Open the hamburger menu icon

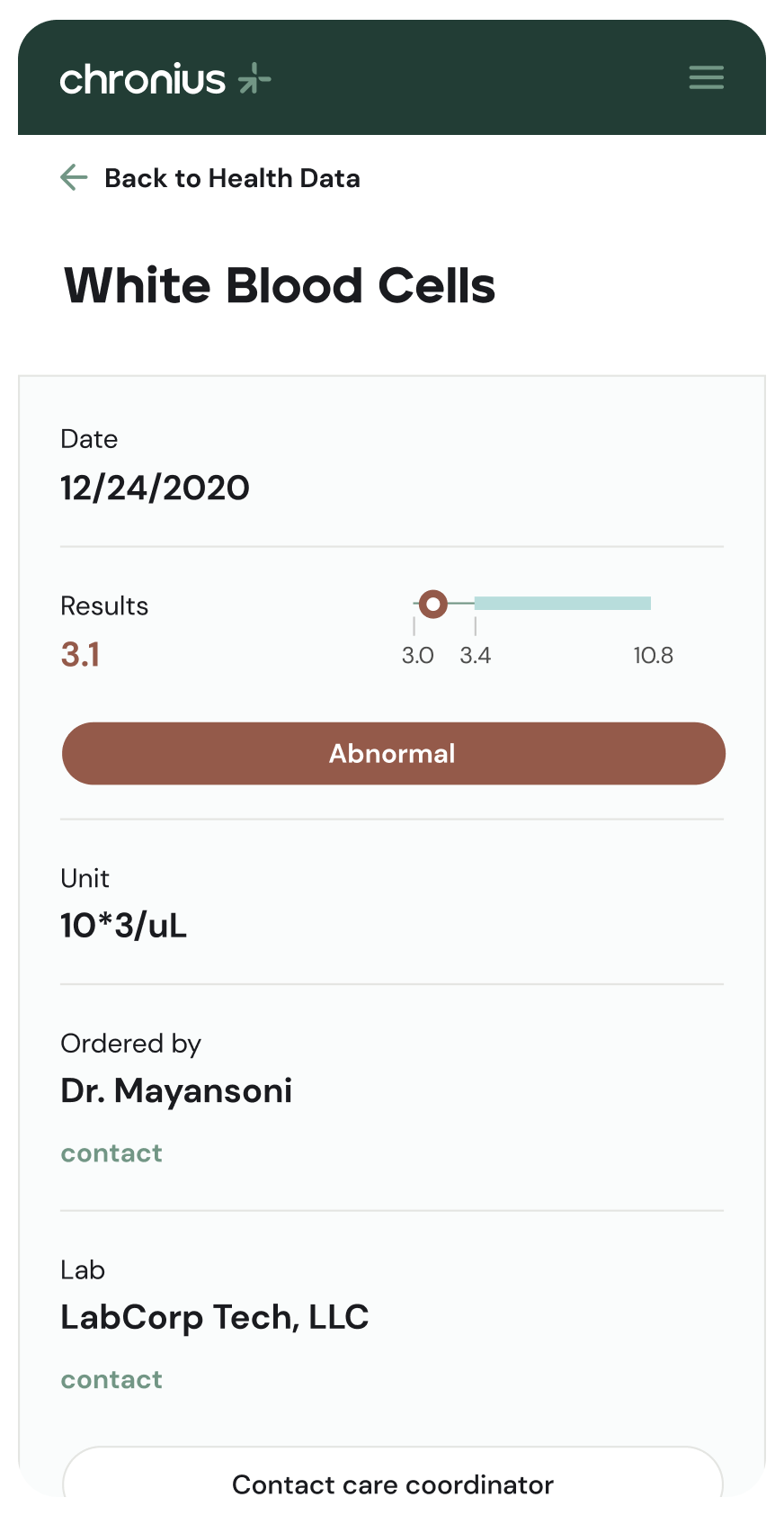[706, 77]
